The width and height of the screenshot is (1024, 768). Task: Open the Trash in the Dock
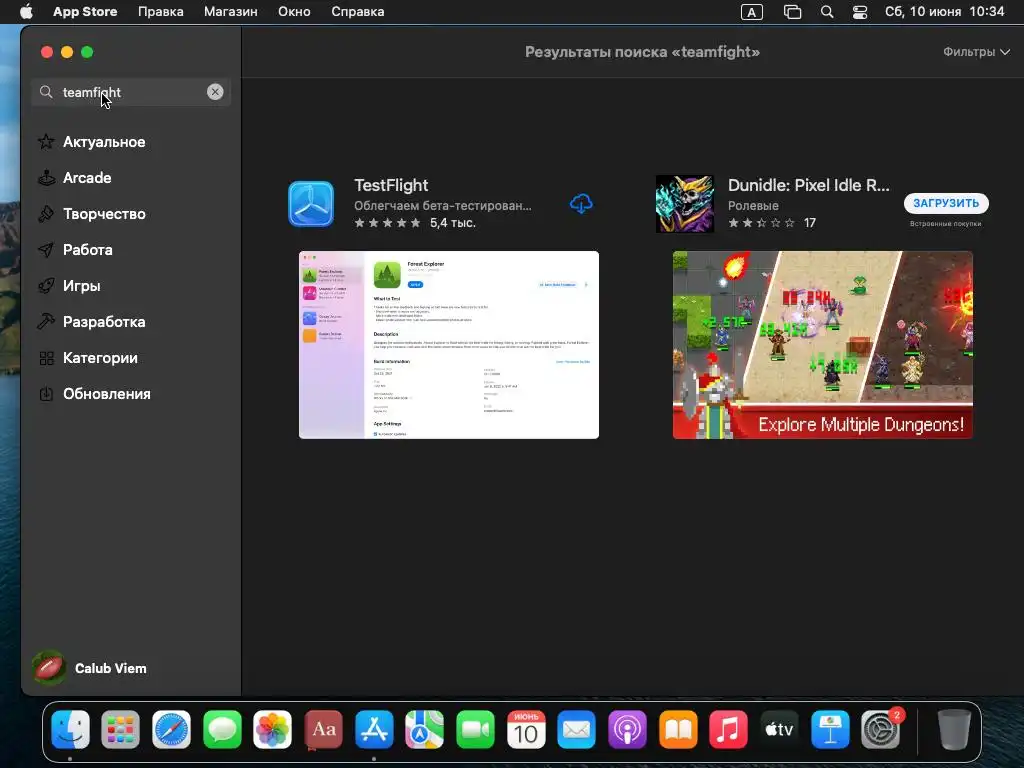click(x=954, y=729)
